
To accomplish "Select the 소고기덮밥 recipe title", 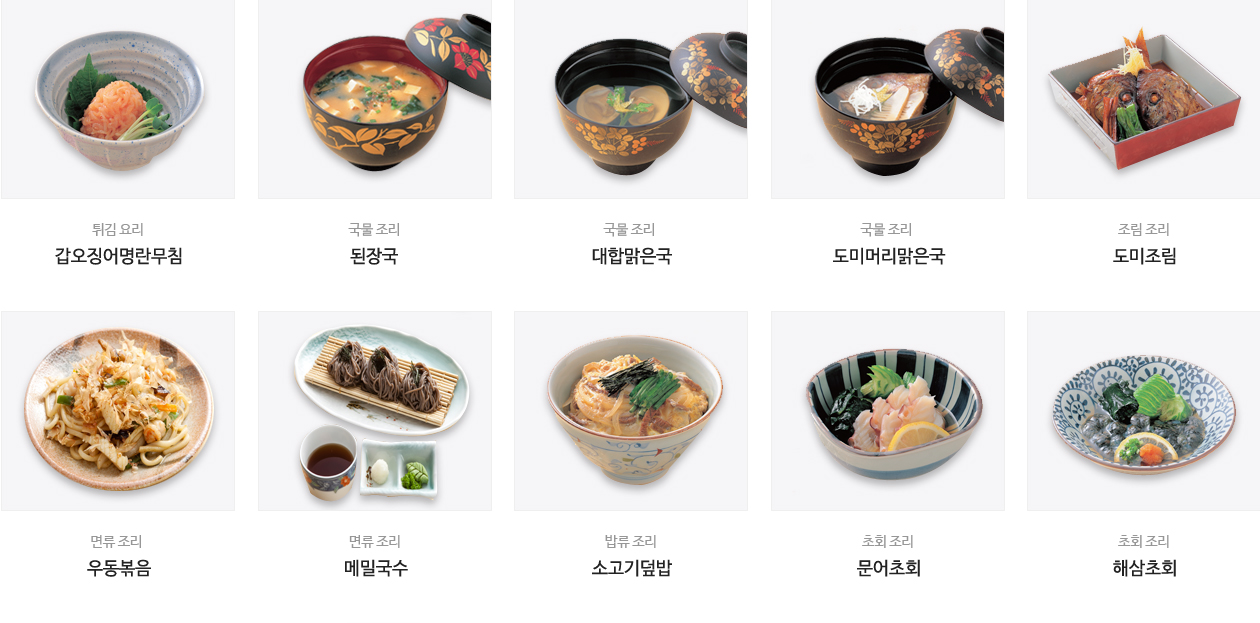I will (x=631, y=568).
